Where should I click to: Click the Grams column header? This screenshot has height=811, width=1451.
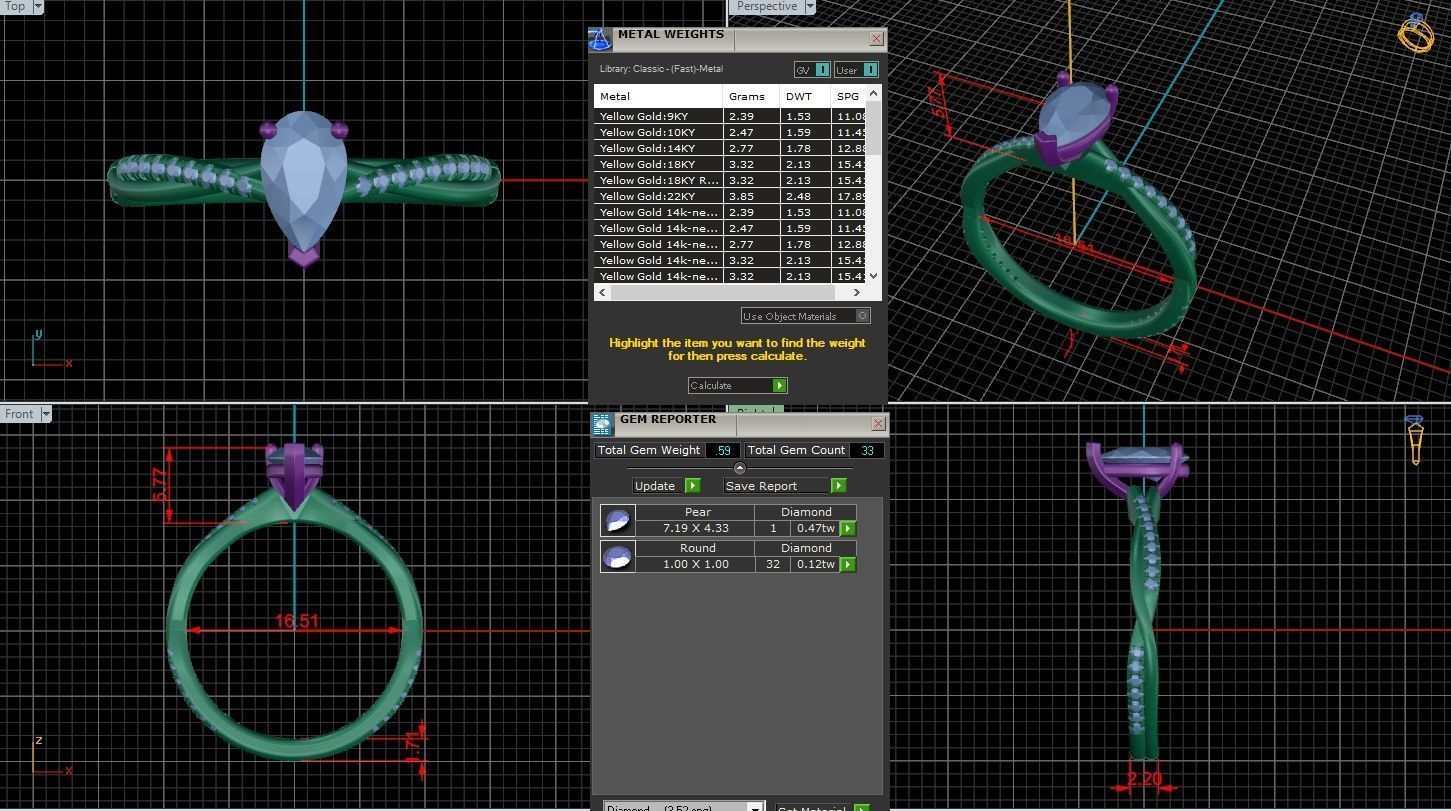pyautogui.click(x=752, y=96)
